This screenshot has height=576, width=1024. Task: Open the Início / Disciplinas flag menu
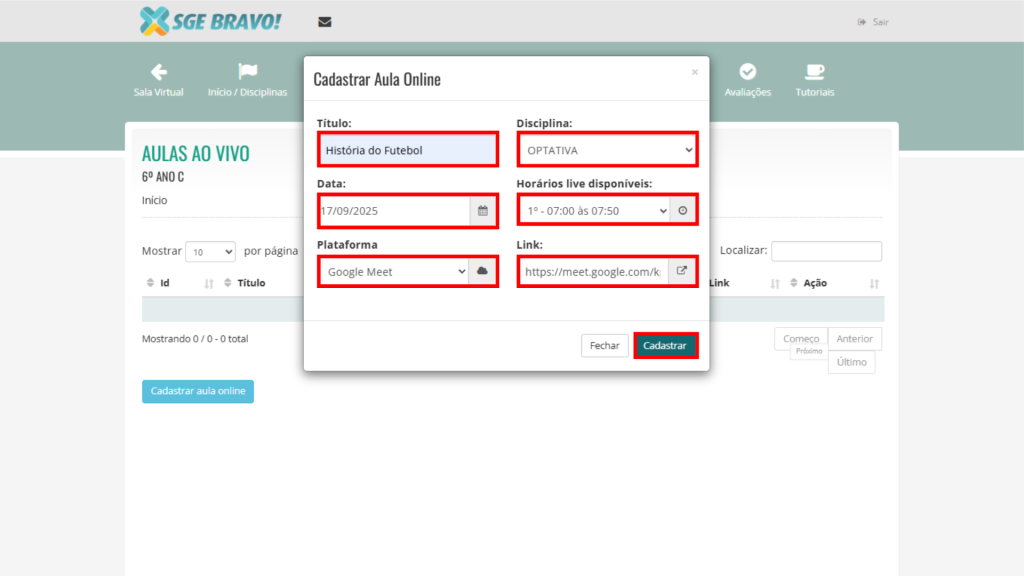[x=247, y=72]
